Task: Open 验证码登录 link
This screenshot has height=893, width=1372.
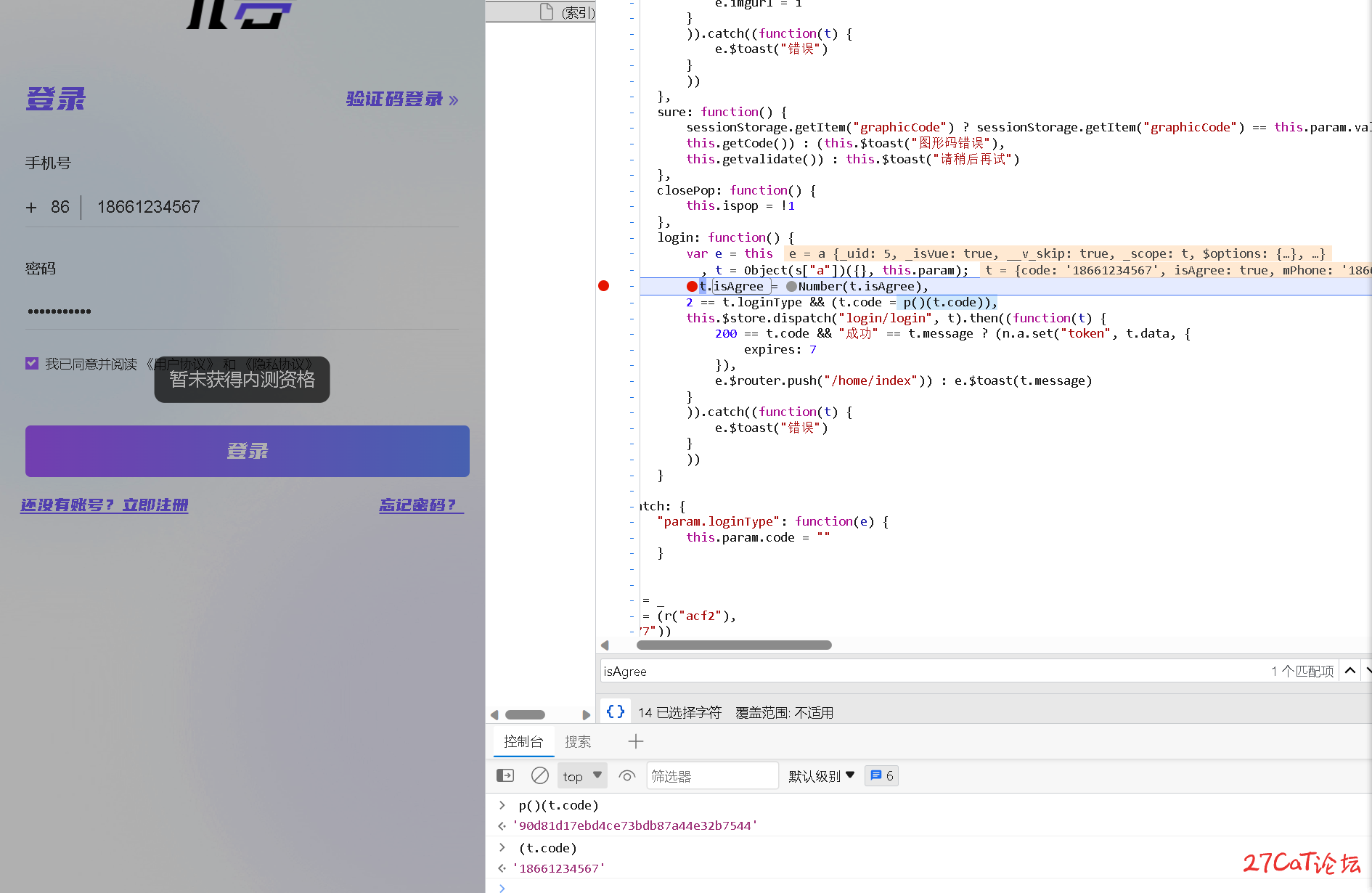Action: 402,99
